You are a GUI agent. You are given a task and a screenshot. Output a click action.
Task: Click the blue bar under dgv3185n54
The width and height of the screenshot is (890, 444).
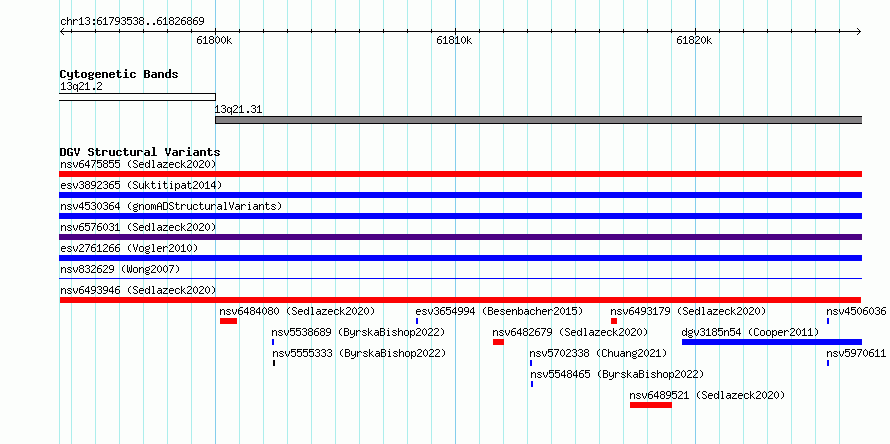pos(772,342)
